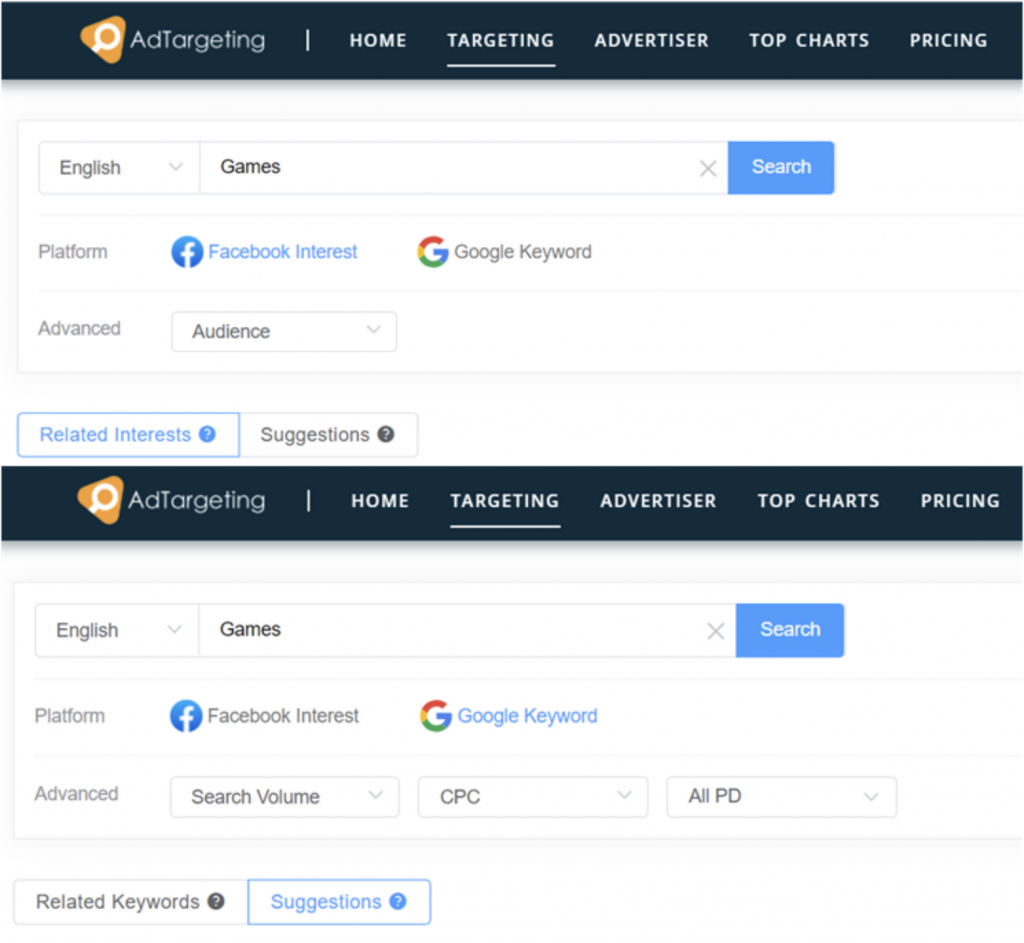Click the AdTargeting logo in the upper screenshot
Image resolution: width=1024 pixels, height=943 pixels.
point(172,40)
